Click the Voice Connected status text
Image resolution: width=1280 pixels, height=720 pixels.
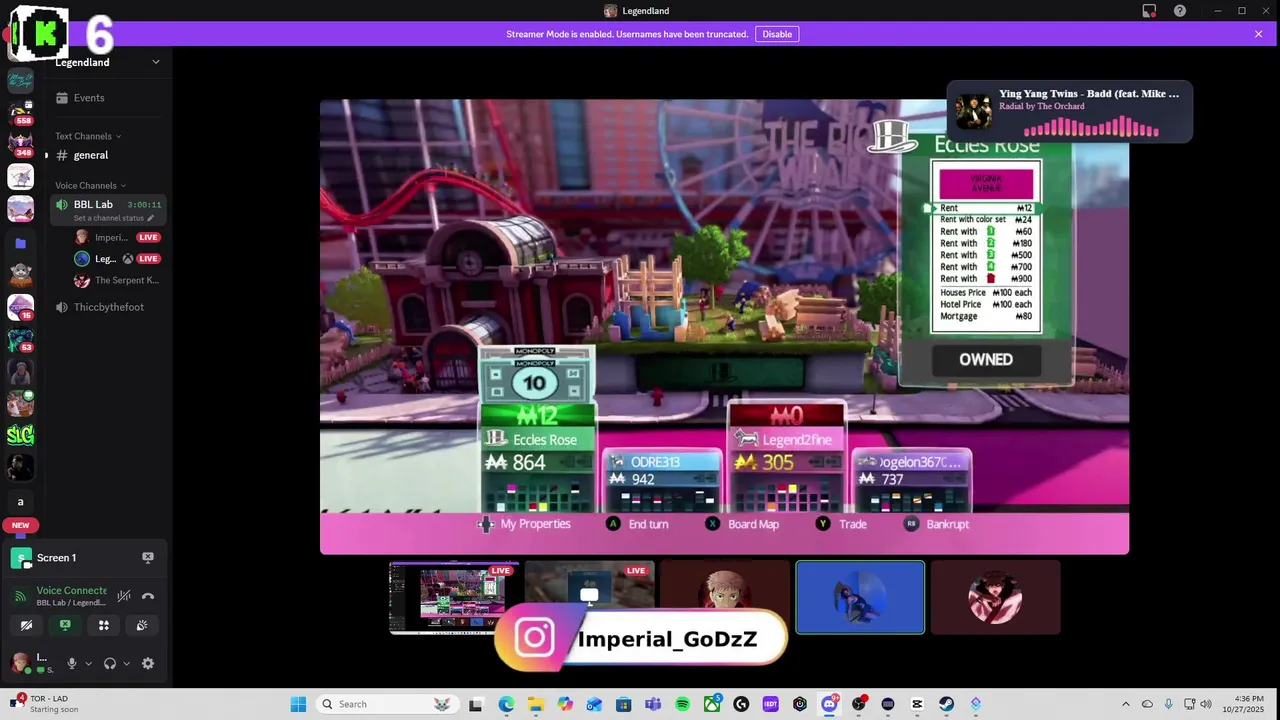point(71,591)
